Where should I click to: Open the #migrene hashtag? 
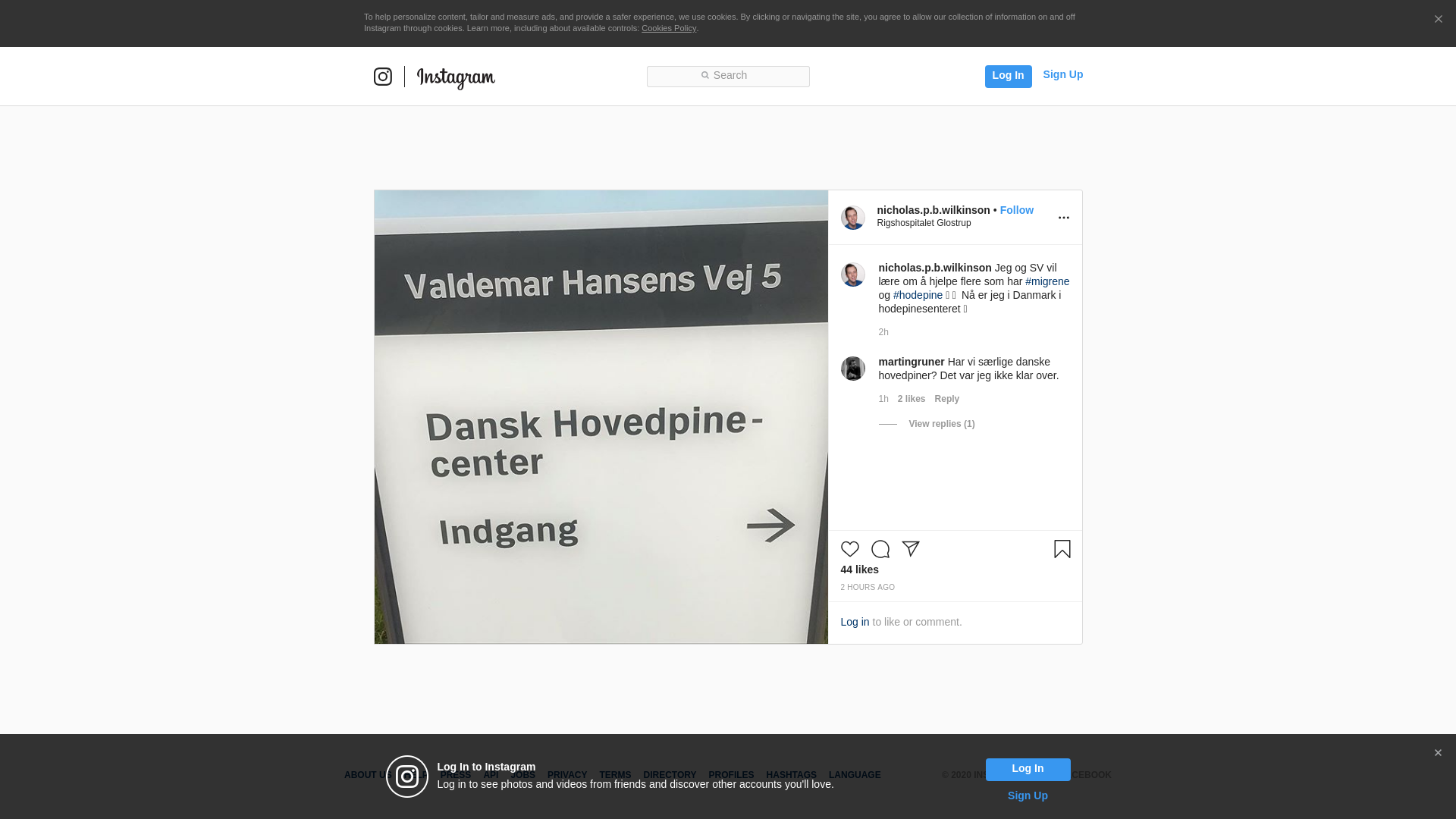(x=1047, y=281)
